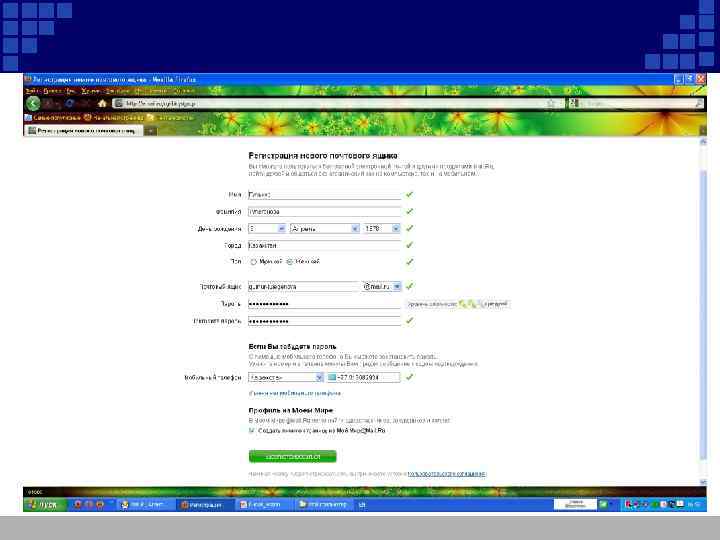Viewport: 720px width, 540px height.
Task: Switch to the Регистрация taskbar button
Action: click(x=205, y=505)
